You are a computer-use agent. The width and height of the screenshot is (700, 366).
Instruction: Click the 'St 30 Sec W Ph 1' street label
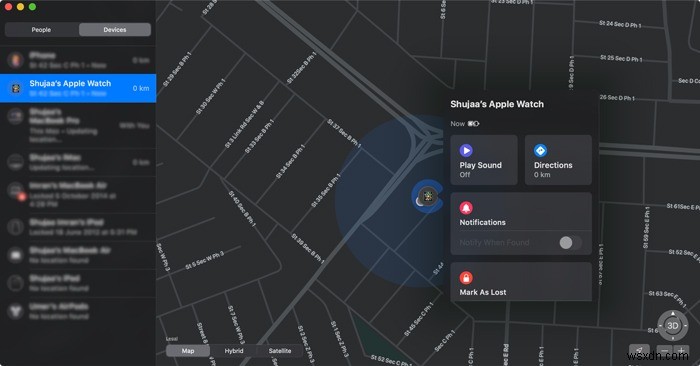[x=210, y=96]
